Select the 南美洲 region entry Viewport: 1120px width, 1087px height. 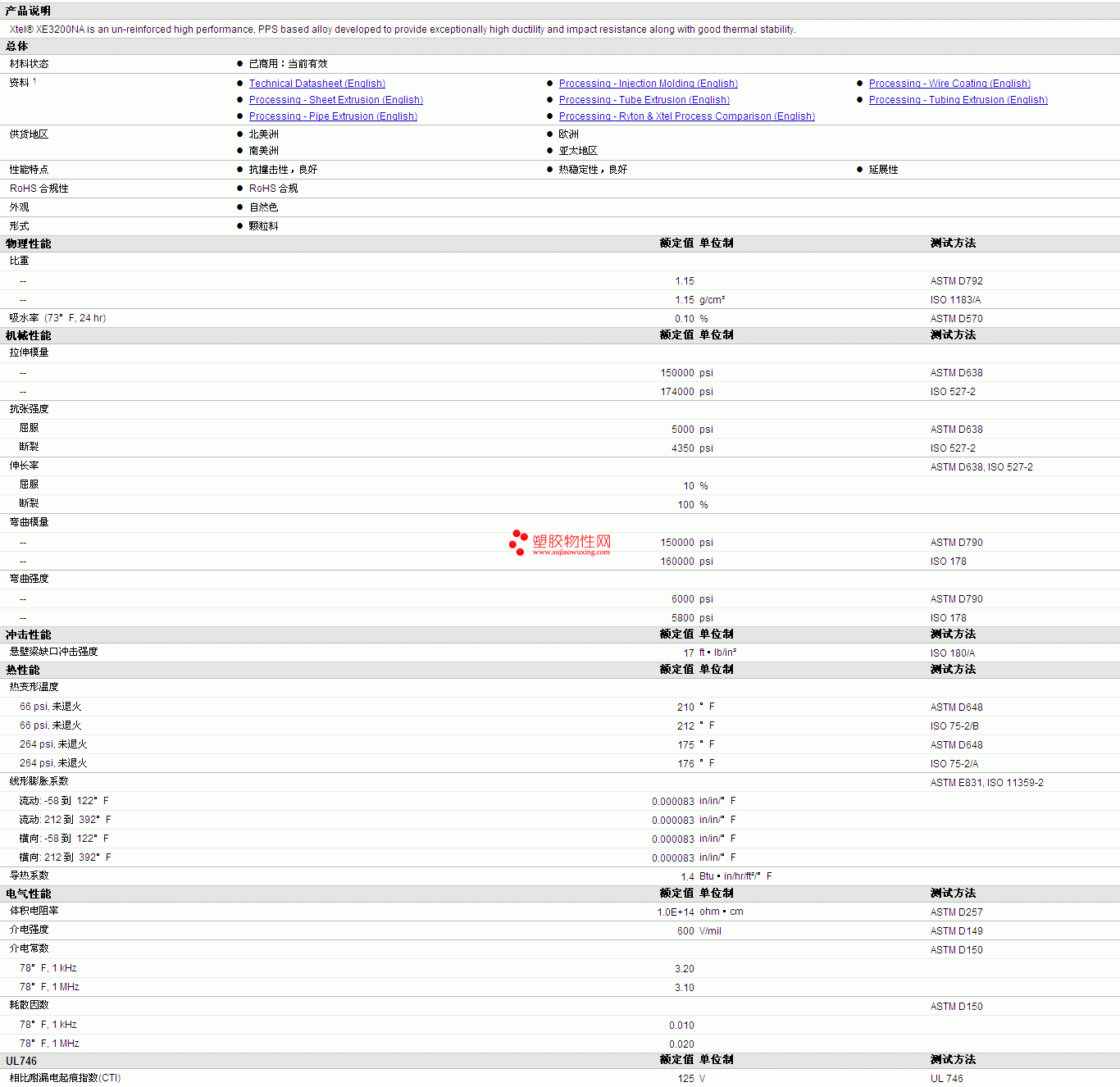(264, 151)
